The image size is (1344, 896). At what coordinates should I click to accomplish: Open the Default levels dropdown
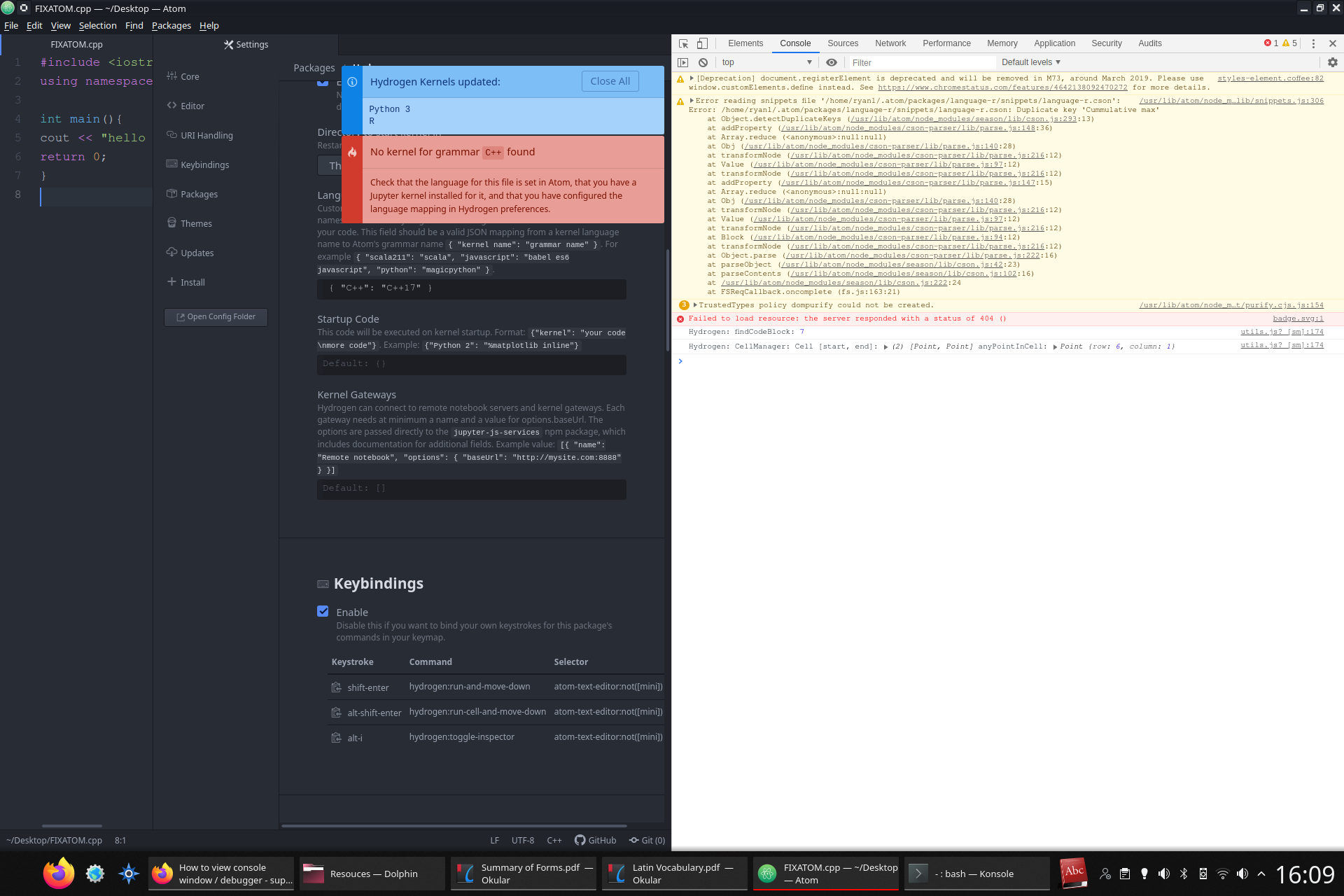[x=1030, y=62]
